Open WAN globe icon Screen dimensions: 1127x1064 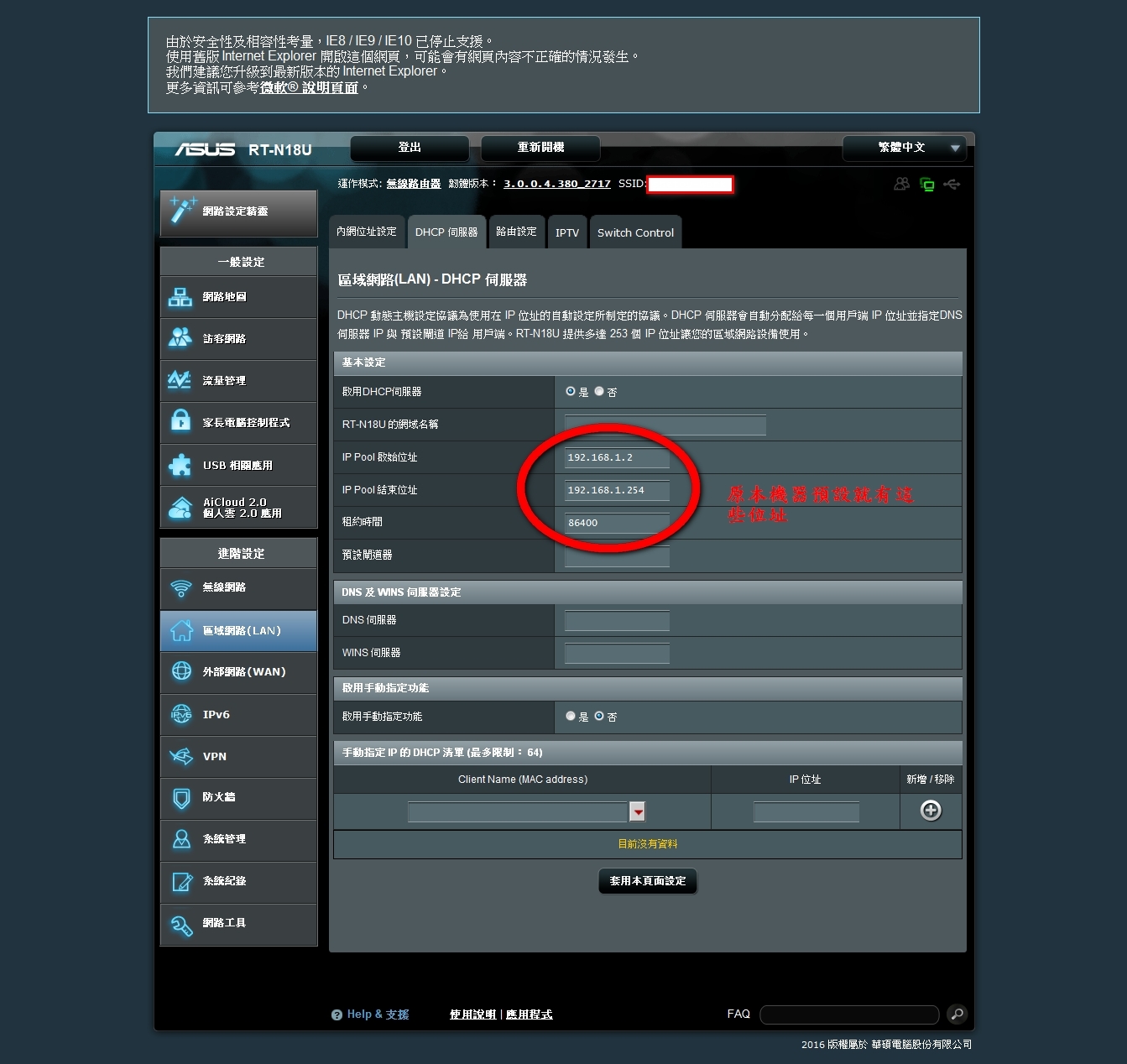click(181, 671)
